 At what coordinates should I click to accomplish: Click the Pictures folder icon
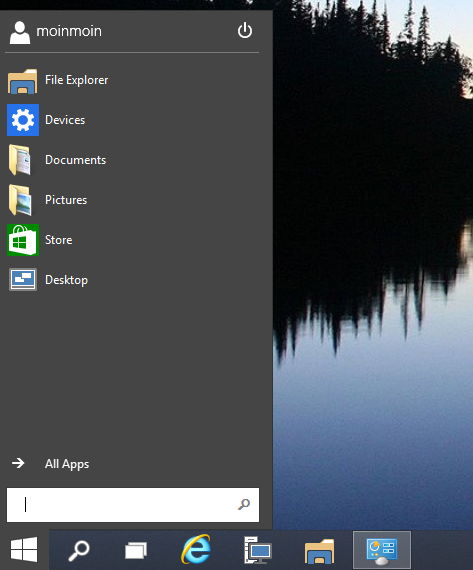coord(20,200)
